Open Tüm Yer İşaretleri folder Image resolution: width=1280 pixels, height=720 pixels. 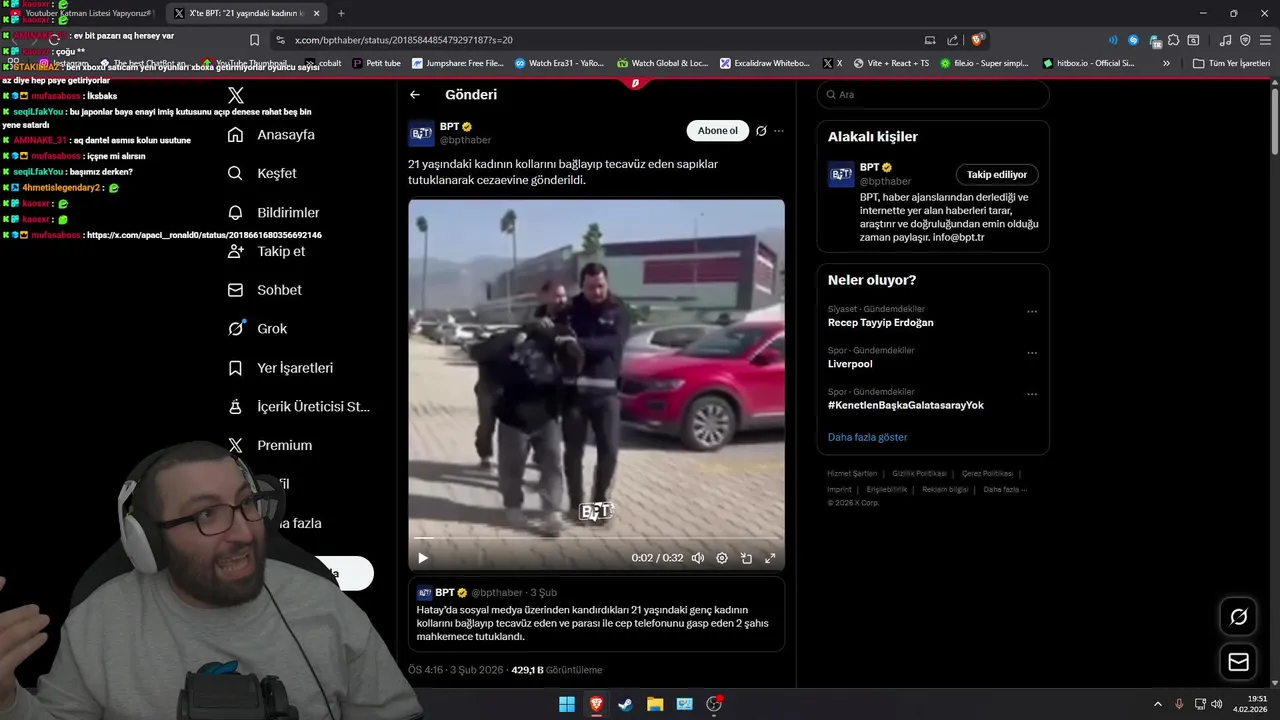coord(1232,63)
